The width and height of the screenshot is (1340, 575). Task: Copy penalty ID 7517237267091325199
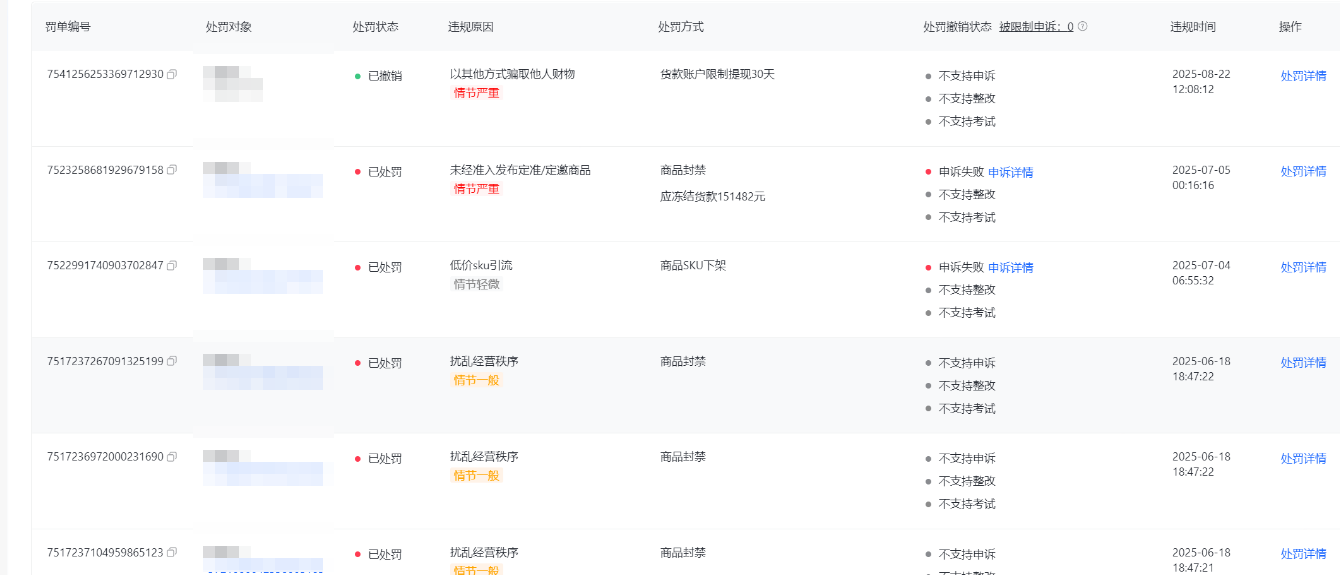point(172,361)
